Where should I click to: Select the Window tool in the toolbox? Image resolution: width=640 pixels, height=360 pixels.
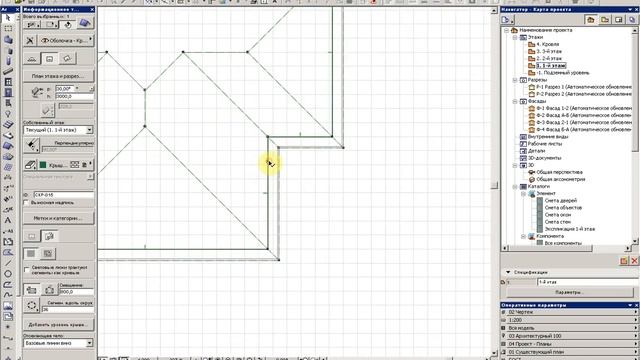[x=8, y=82]
